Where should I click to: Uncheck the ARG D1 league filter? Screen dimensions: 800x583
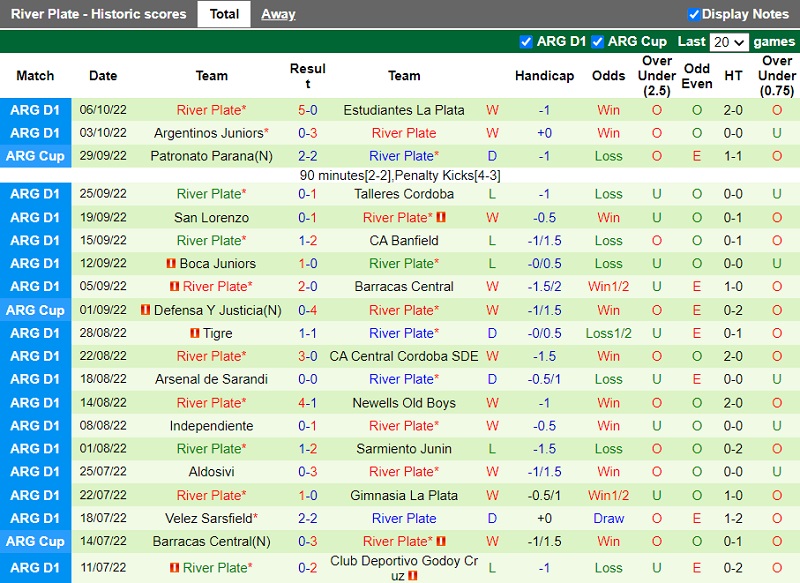(x=526, y=41)
